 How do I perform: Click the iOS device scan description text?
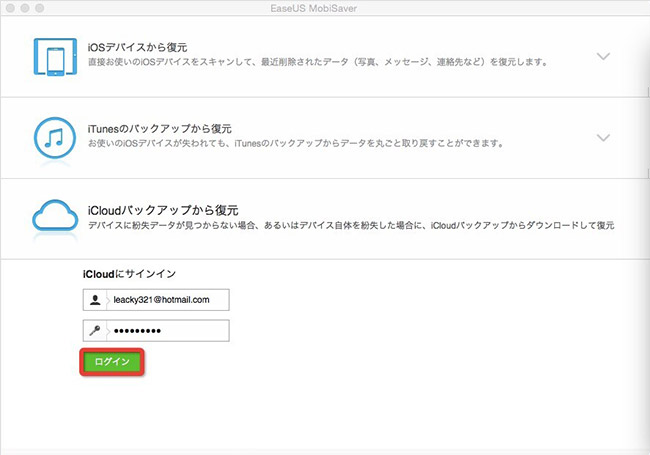pyautogui.click(x=318, y=62)
